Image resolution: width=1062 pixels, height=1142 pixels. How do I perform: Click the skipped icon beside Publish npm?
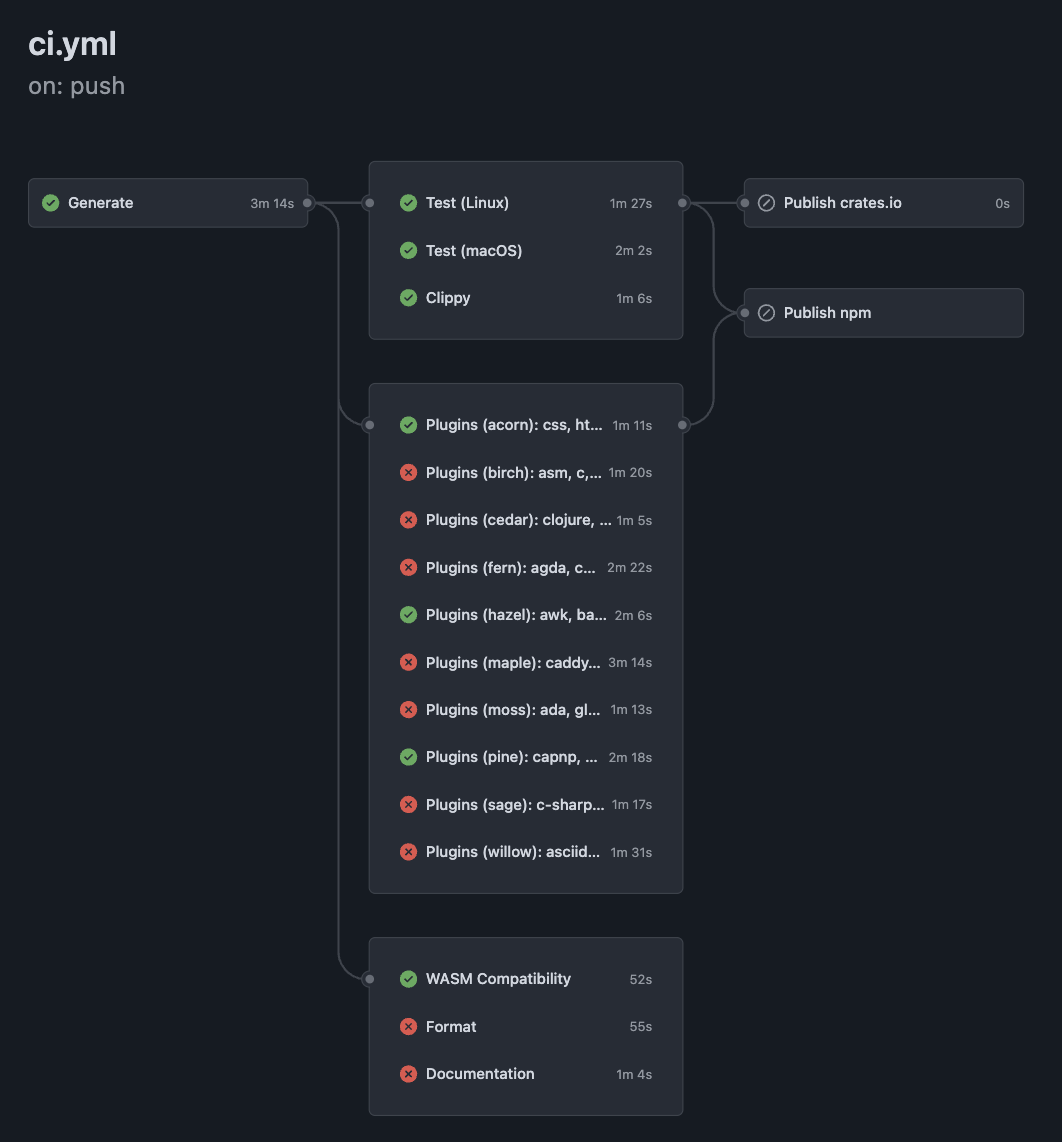(x=766, y=313)
